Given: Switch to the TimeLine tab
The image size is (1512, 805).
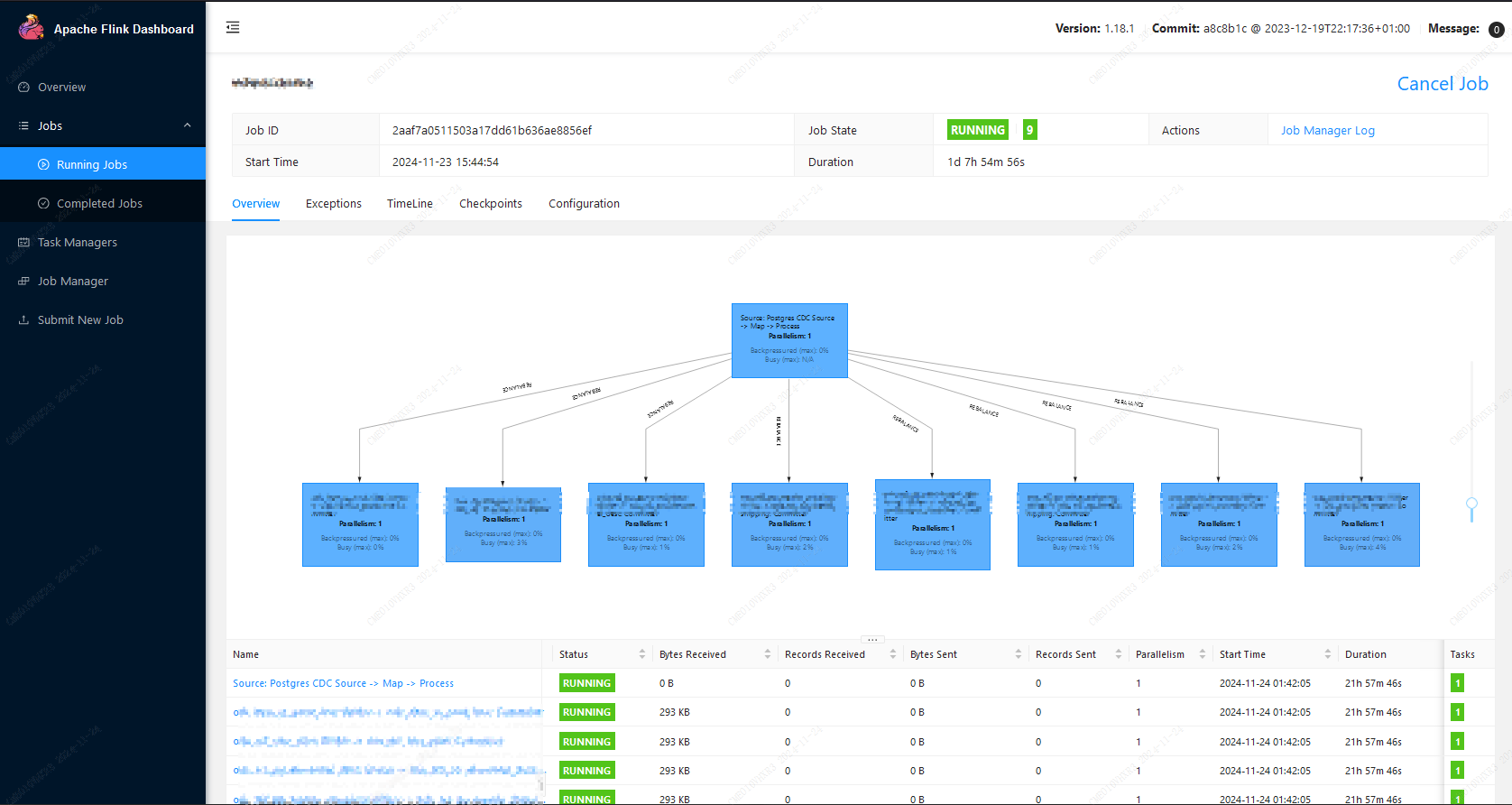Looking at the screenshot, I should click(410, 204).
